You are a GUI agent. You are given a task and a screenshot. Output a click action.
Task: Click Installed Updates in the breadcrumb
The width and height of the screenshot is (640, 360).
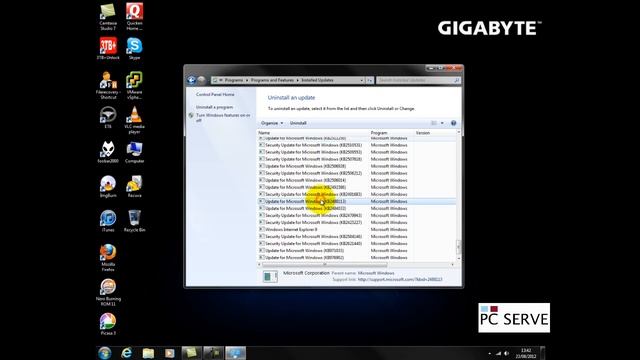[318, 80]
